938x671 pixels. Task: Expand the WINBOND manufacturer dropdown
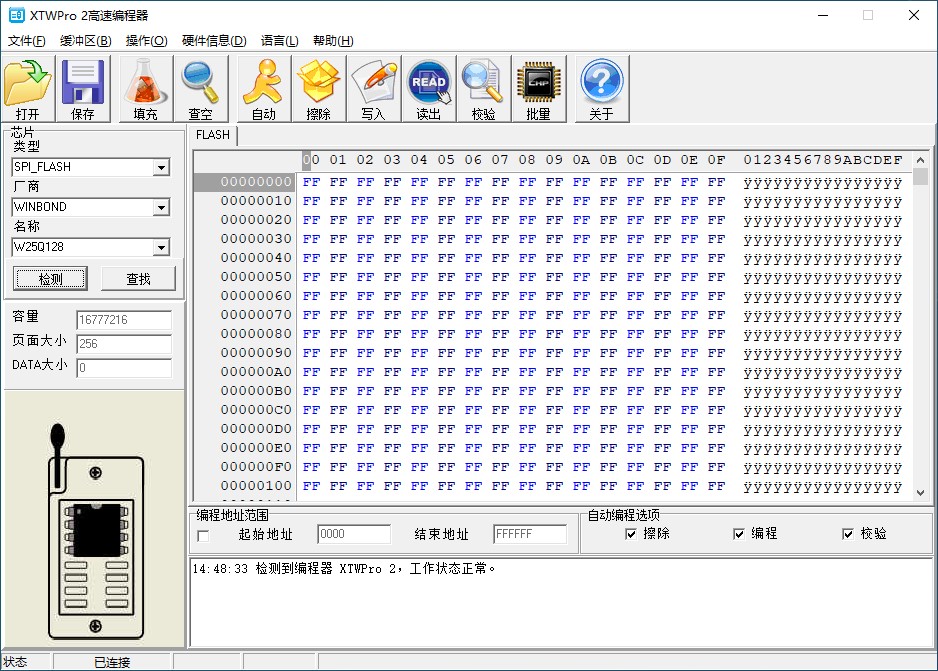click(161, 207)
